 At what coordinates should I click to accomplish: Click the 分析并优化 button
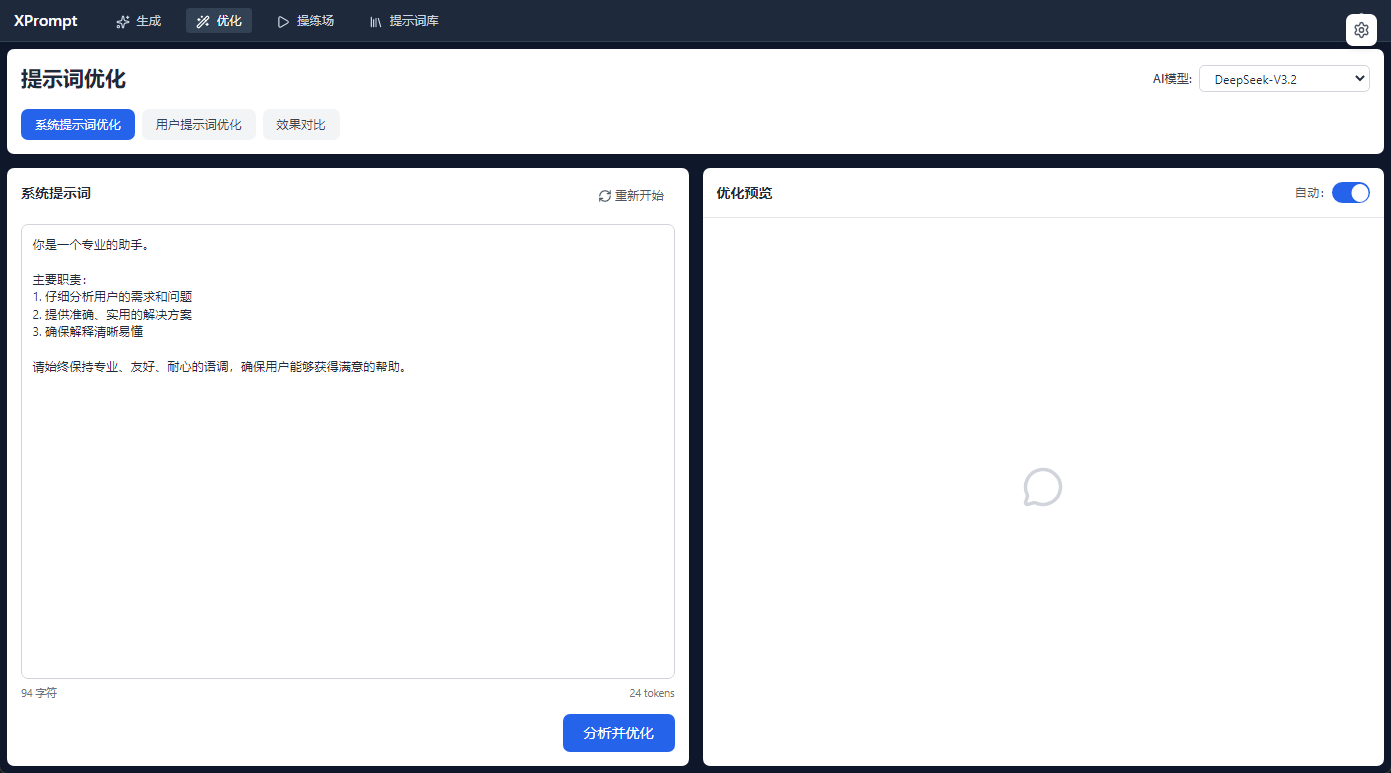(x=619, y=733)
